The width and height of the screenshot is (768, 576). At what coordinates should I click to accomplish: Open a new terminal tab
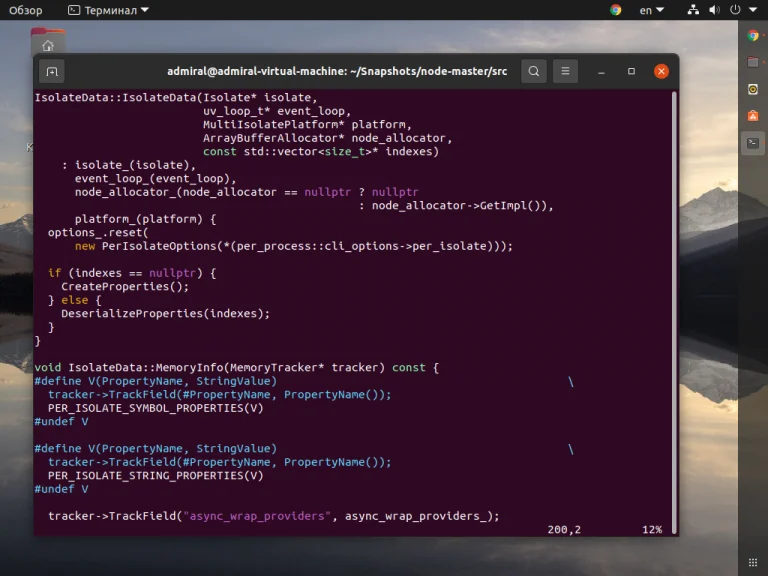52,72
